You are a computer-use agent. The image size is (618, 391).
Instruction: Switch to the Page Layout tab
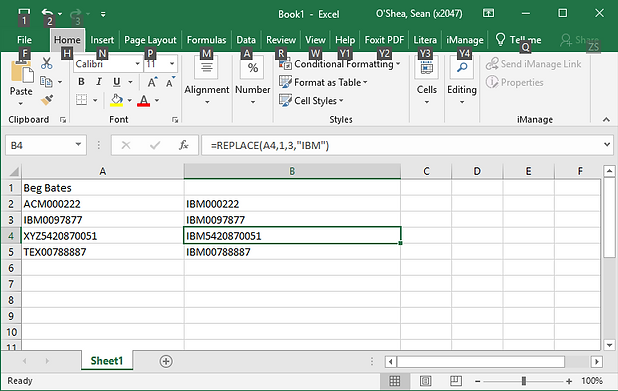[150, 40]
